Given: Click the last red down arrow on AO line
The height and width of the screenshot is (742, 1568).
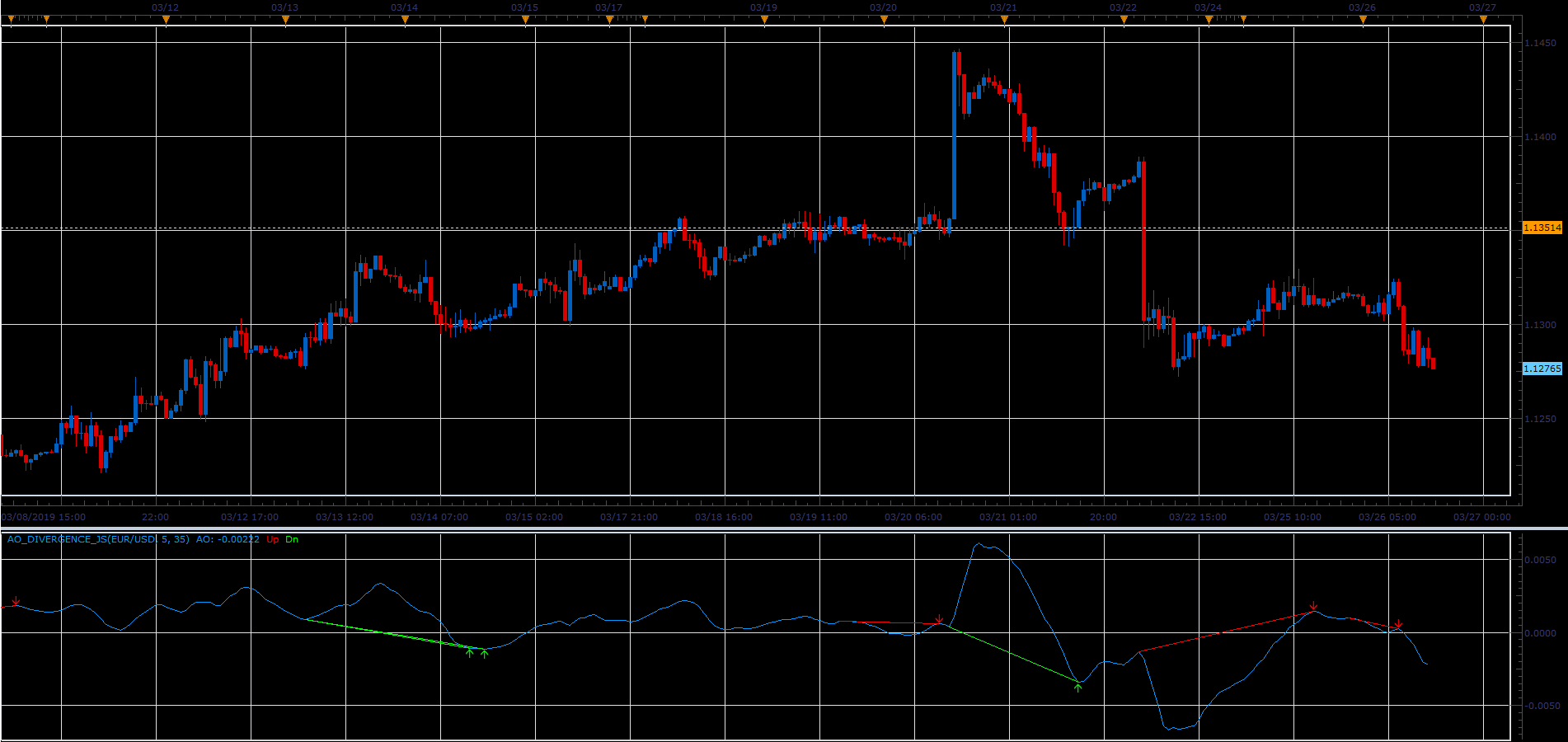Looking at the screenshot, I should [x=1398, y=624].
